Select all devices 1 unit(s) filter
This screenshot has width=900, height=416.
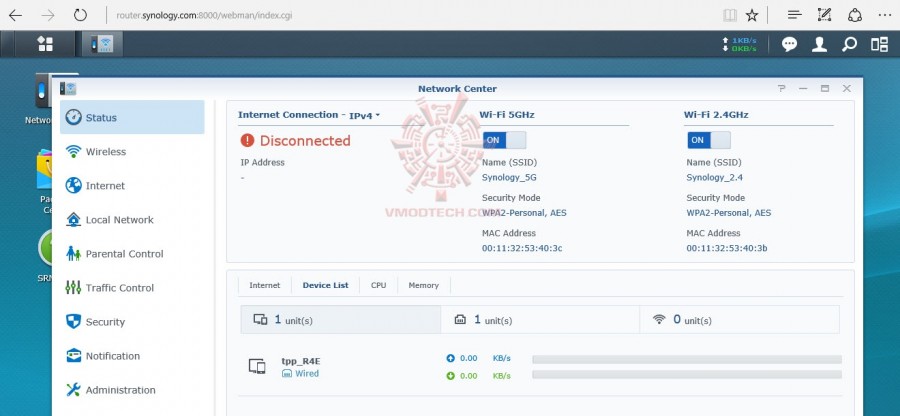340,320
